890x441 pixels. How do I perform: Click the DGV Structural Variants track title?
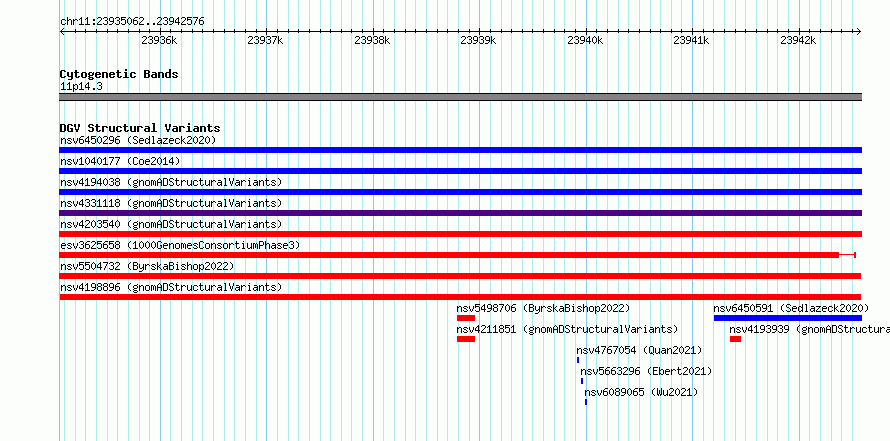[140, 128]
